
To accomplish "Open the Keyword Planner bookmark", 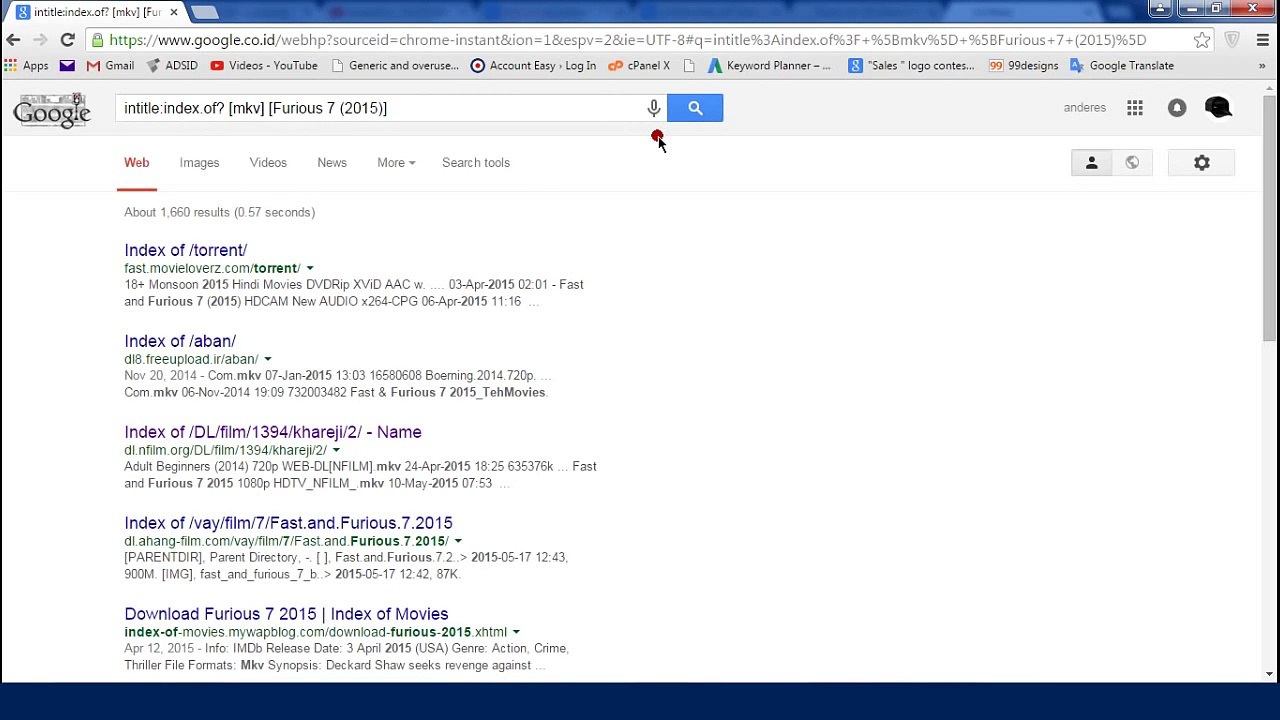I will coord(769,66).
